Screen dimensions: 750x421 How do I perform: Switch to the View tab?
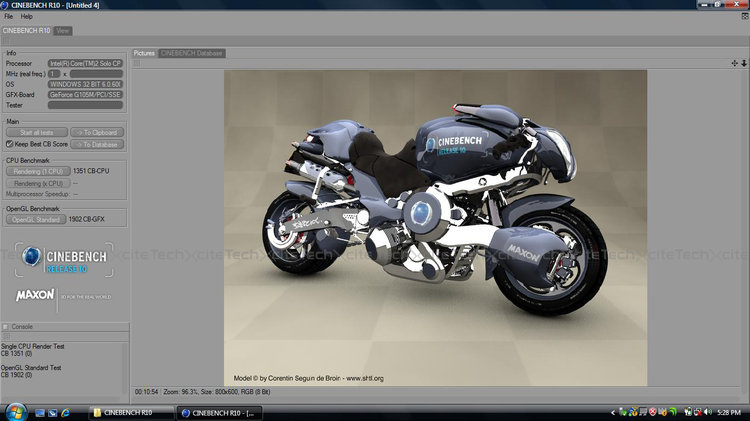(63, 31)
